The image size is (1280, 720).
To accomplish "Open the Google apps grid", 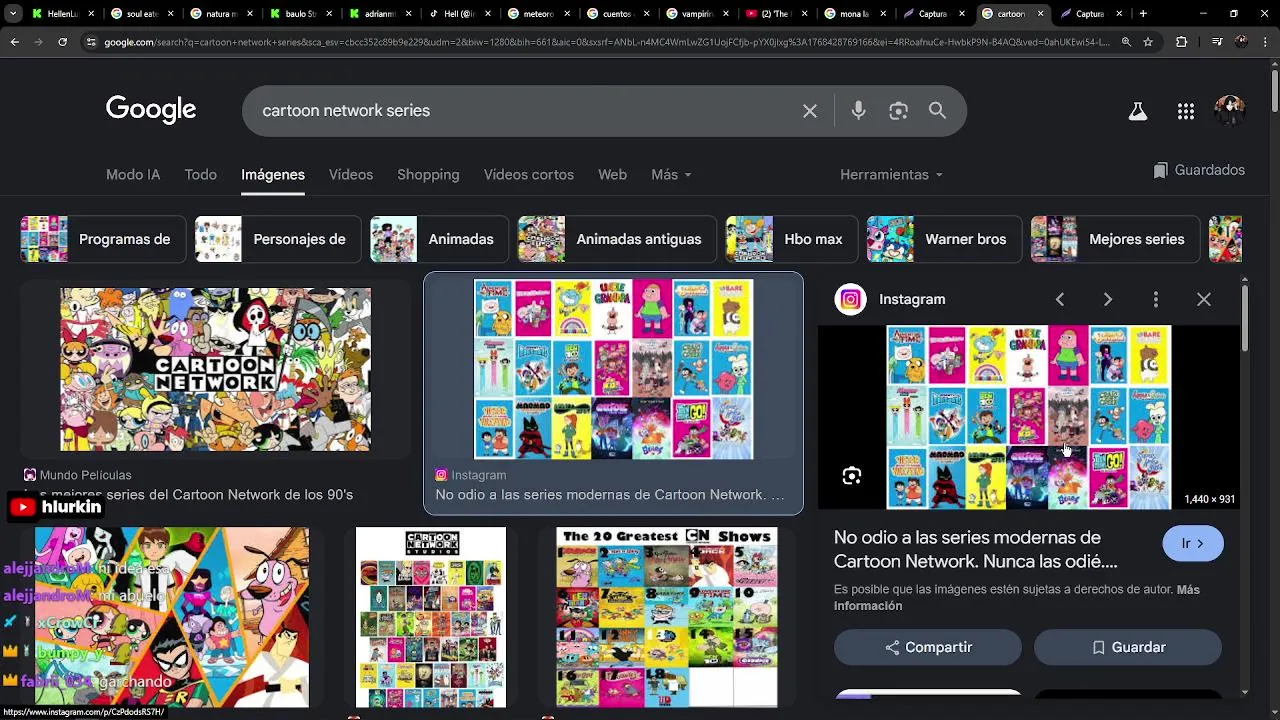I will click(1186, 111).
